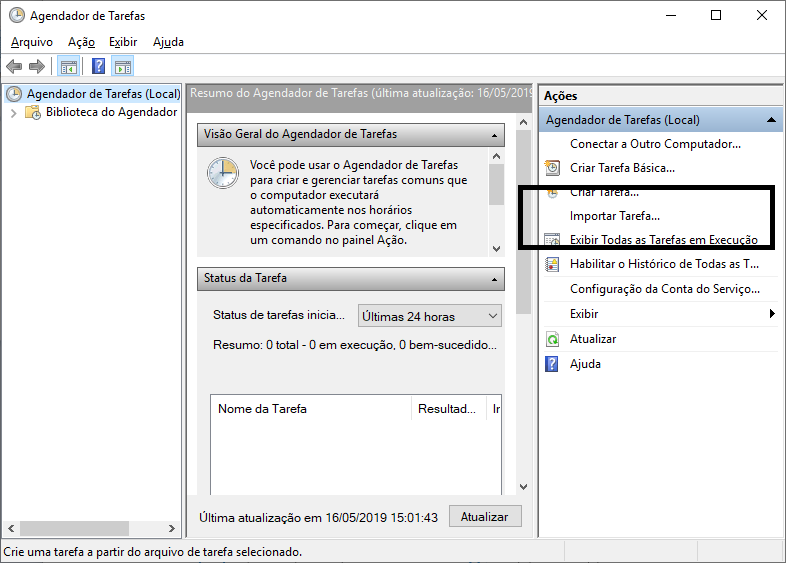
Task: Click Conectar a Outro Computador...
Action: tap(655, 144)
